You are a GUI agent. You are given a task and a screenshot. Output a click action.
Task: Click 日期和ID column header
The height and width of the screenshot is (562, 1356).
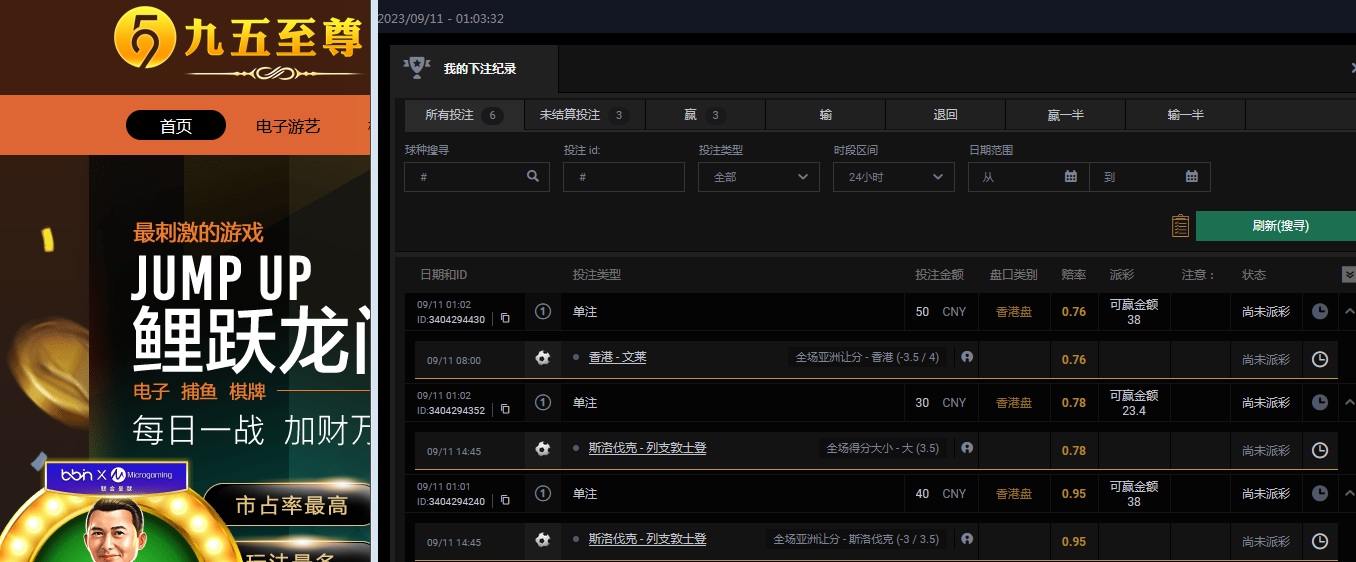pos(443,275)
